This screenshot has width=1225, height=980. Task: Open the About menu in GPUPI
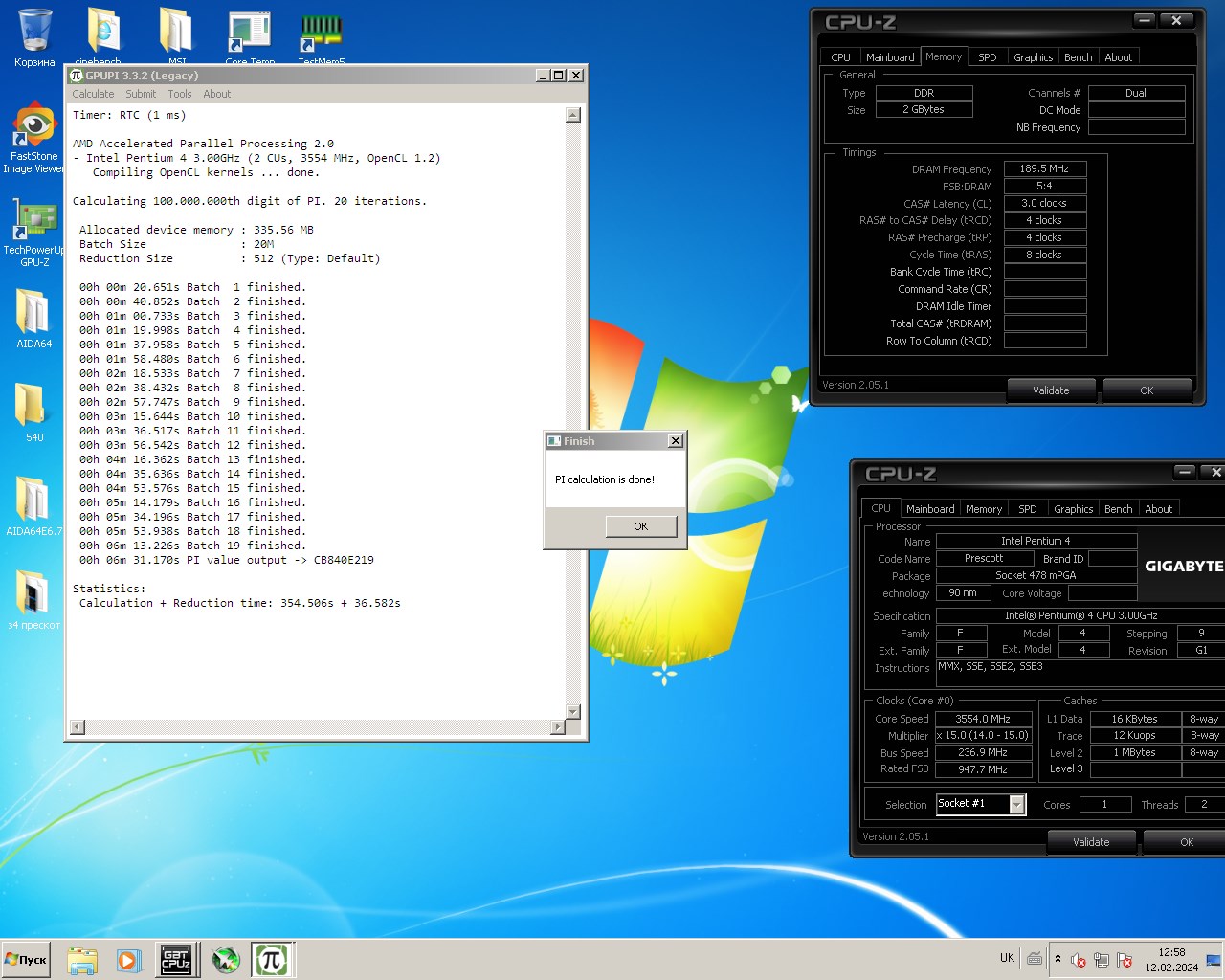tap(217, 94)
